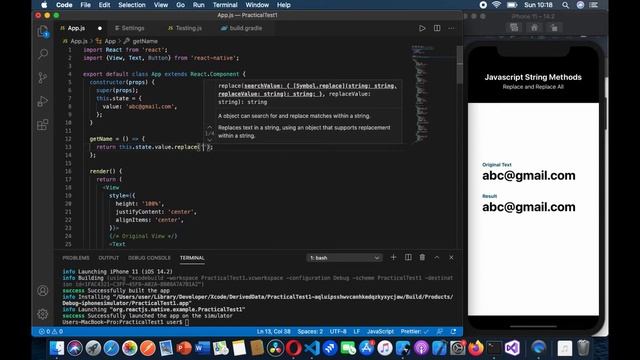Viewport: 640px width, 360px height.
Task: Open Wi-Fi status in the menu bar
Action: click(496, 5)
